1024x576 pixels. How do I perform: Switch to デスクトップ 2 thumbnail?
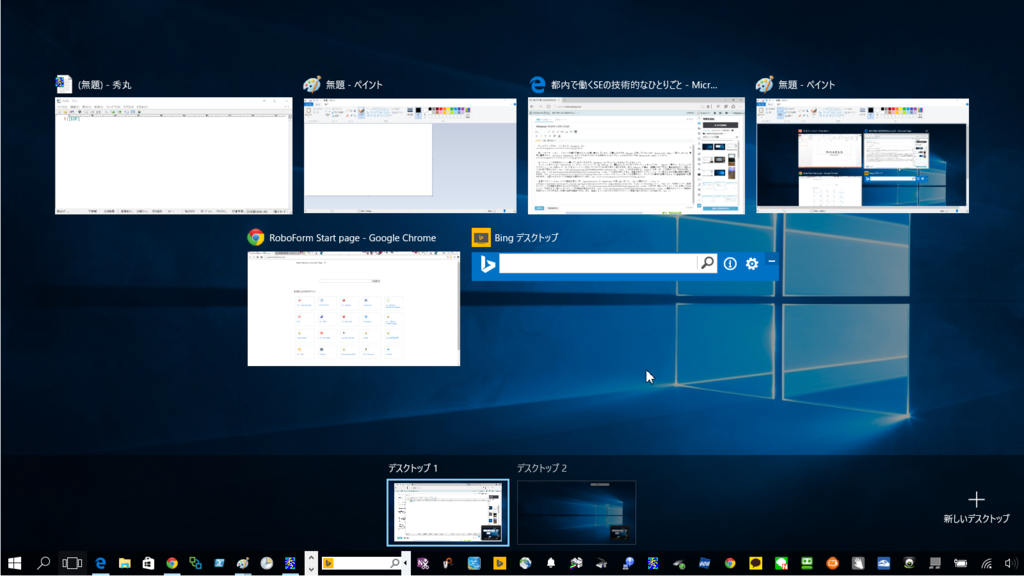[x=577, y=513]
